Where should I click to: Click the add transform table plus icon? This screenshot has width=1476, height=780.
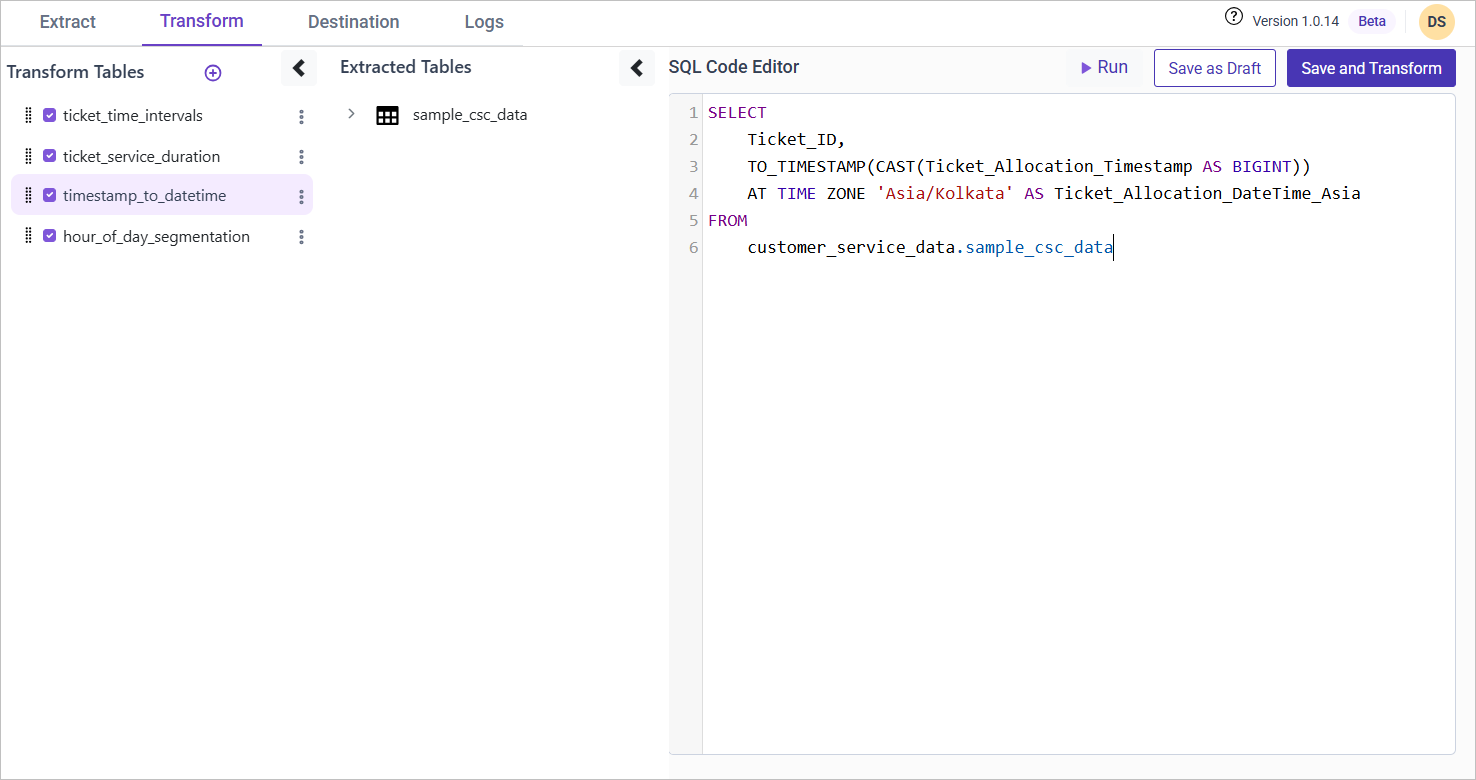click(212, 73)
